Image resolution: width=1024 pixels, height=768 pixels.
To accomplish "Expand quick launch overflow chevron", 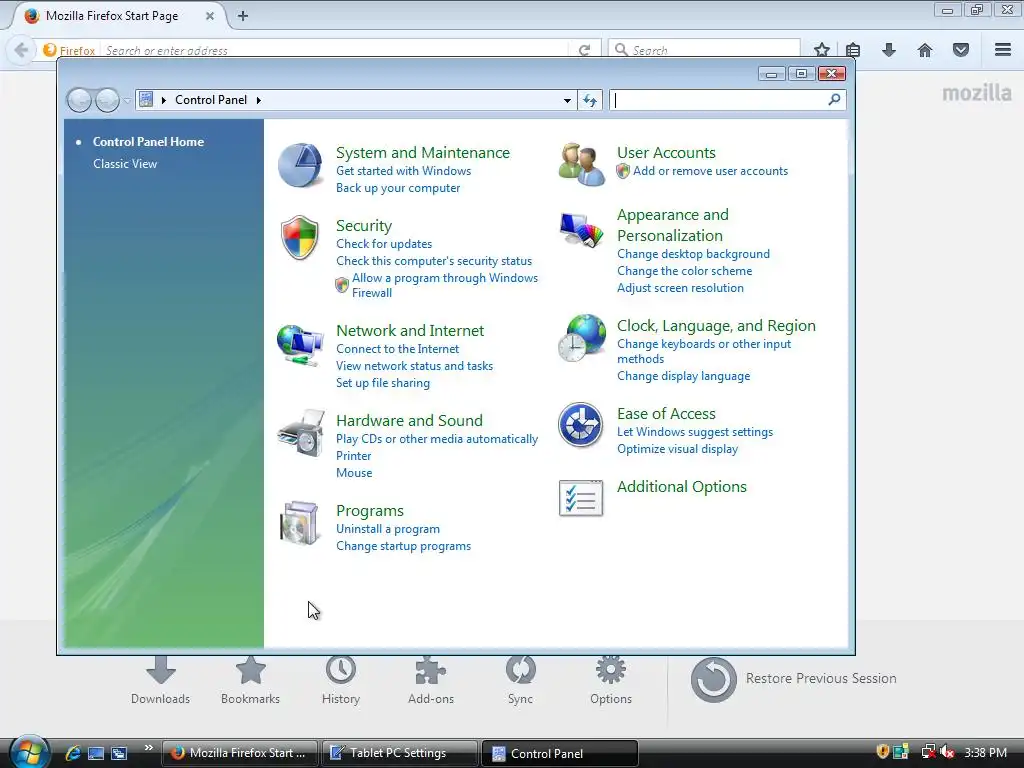I will click(x=148, y=748).
